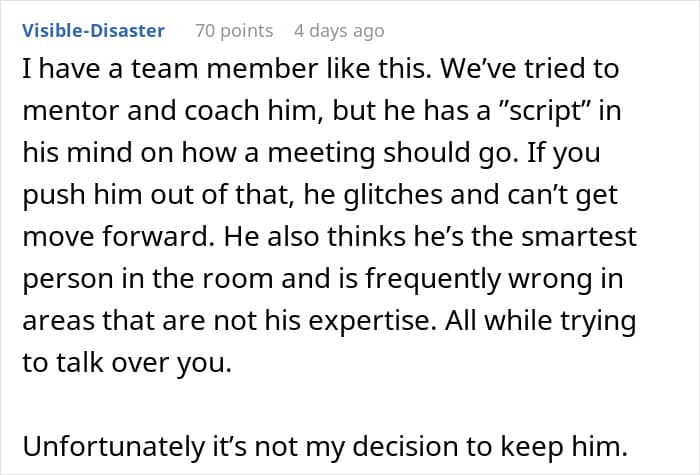Open the Visible-Disaster user profile link
This screenshot has width=700, height=475.
(x=93, y=31)
